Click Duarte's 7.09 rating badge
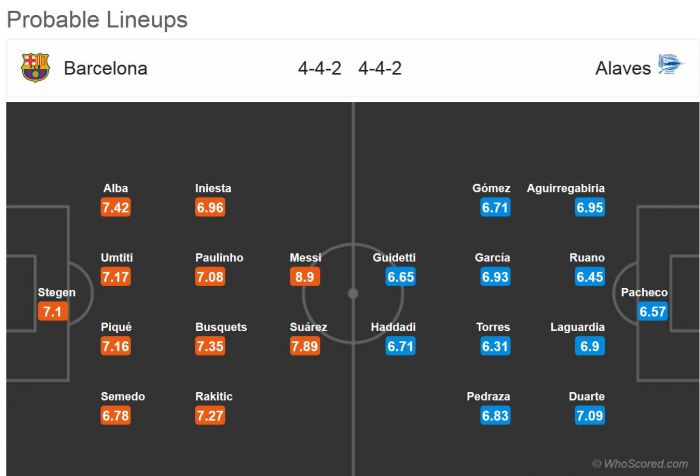 590,415
